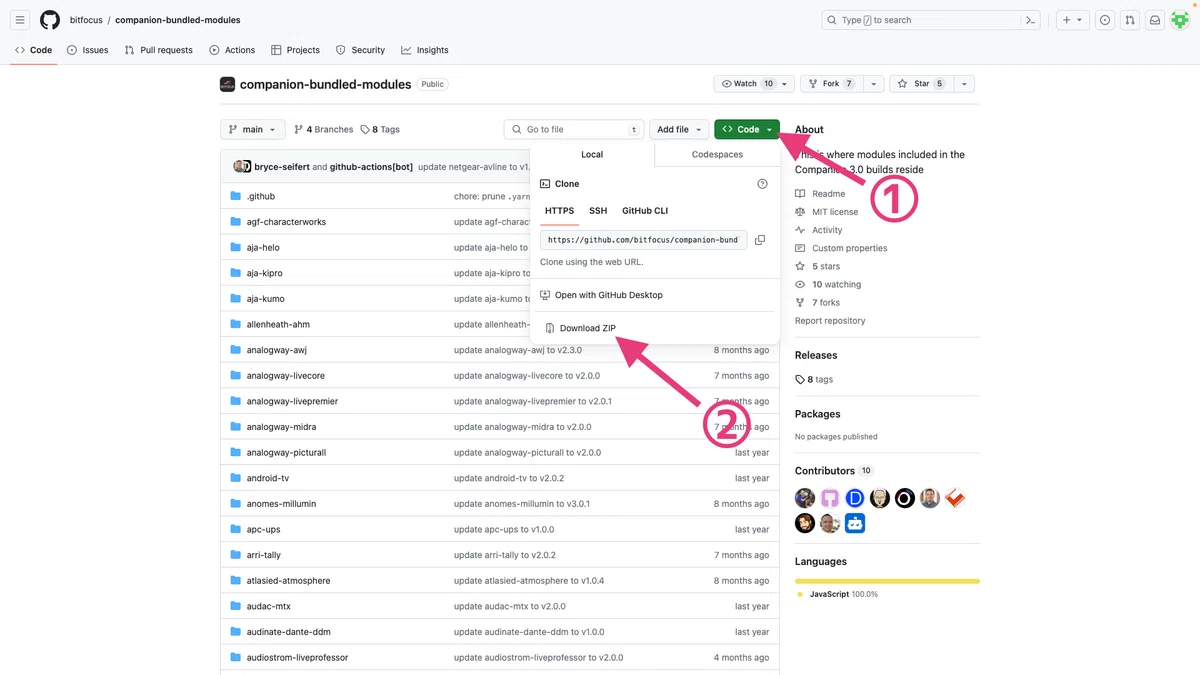
Task: Open the MIT license link
Action: tap(827, 212)
